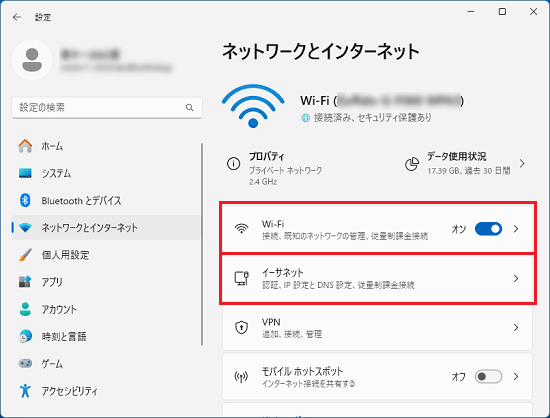This screenshot has height=418, width=550.
Task: Open the VPN row chevron
Action: pyautogui.click(x=516, y=328)
